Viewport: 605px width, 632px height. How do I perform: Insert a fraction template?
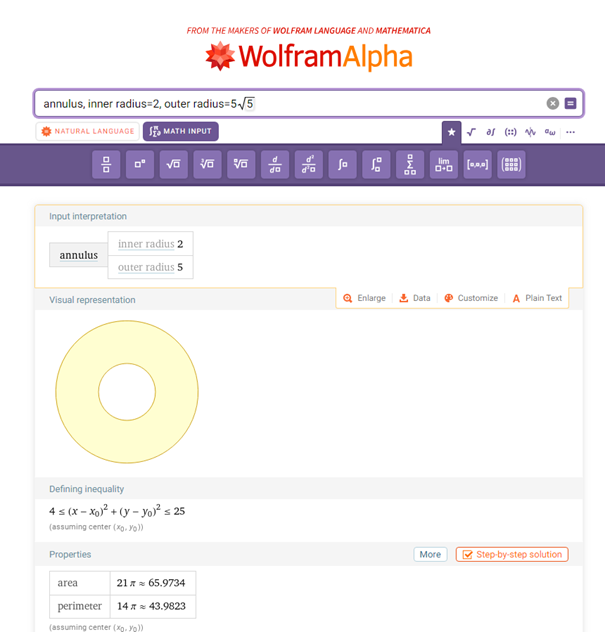click(x=106, y=164)
